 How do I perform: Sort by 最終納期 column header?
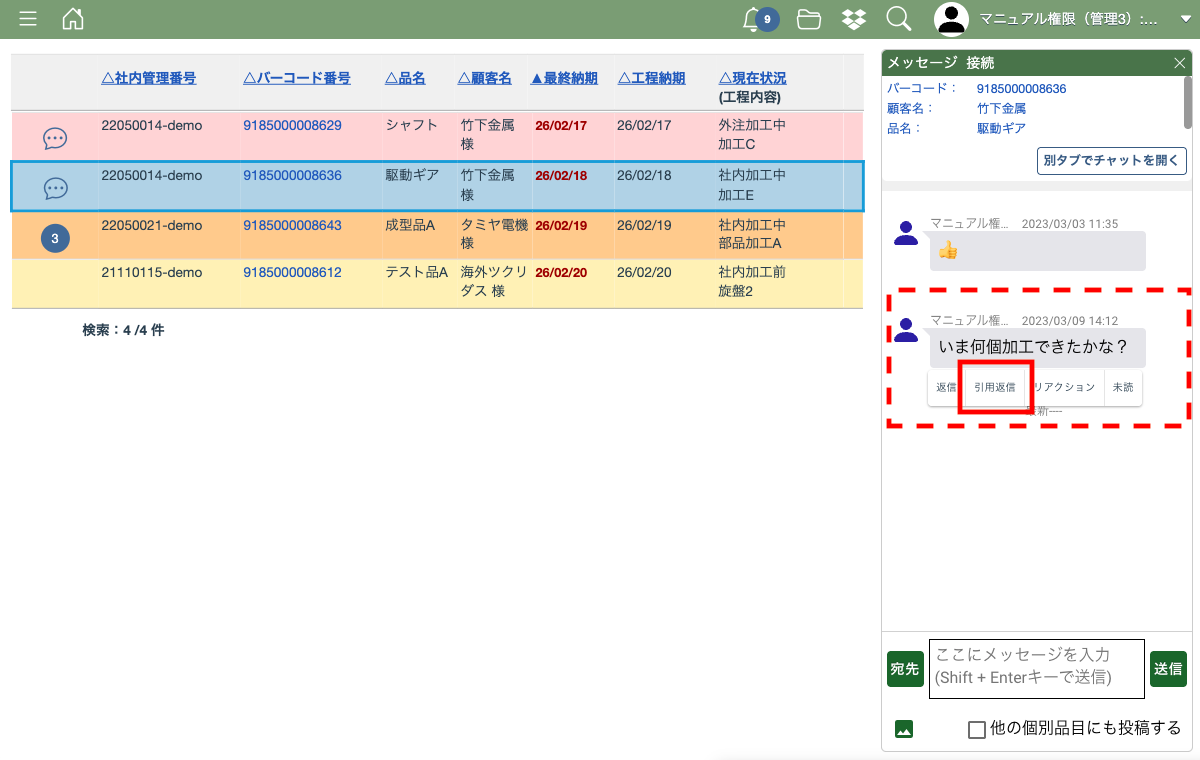[564, 78]
